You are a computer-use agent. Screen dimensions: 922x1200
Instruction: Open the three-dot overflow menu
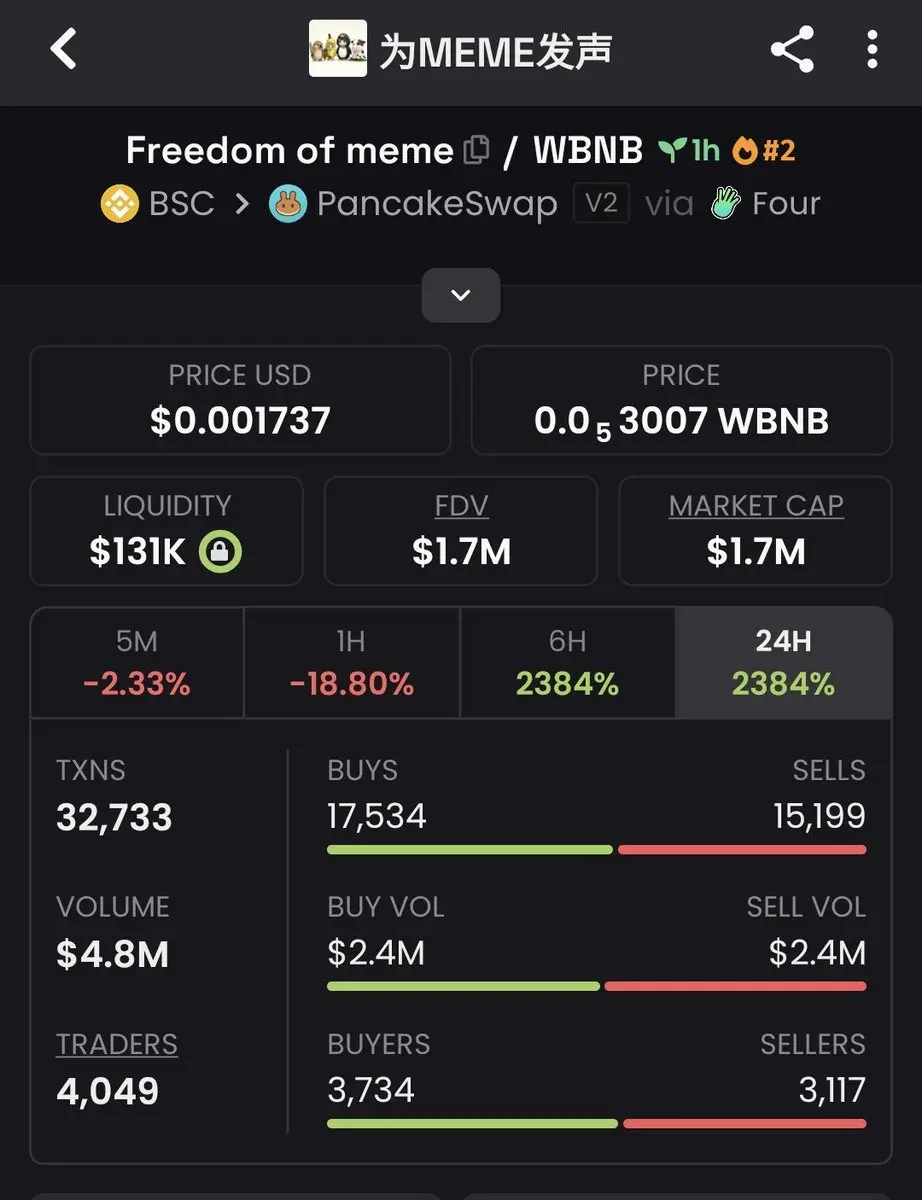[872, 49]
